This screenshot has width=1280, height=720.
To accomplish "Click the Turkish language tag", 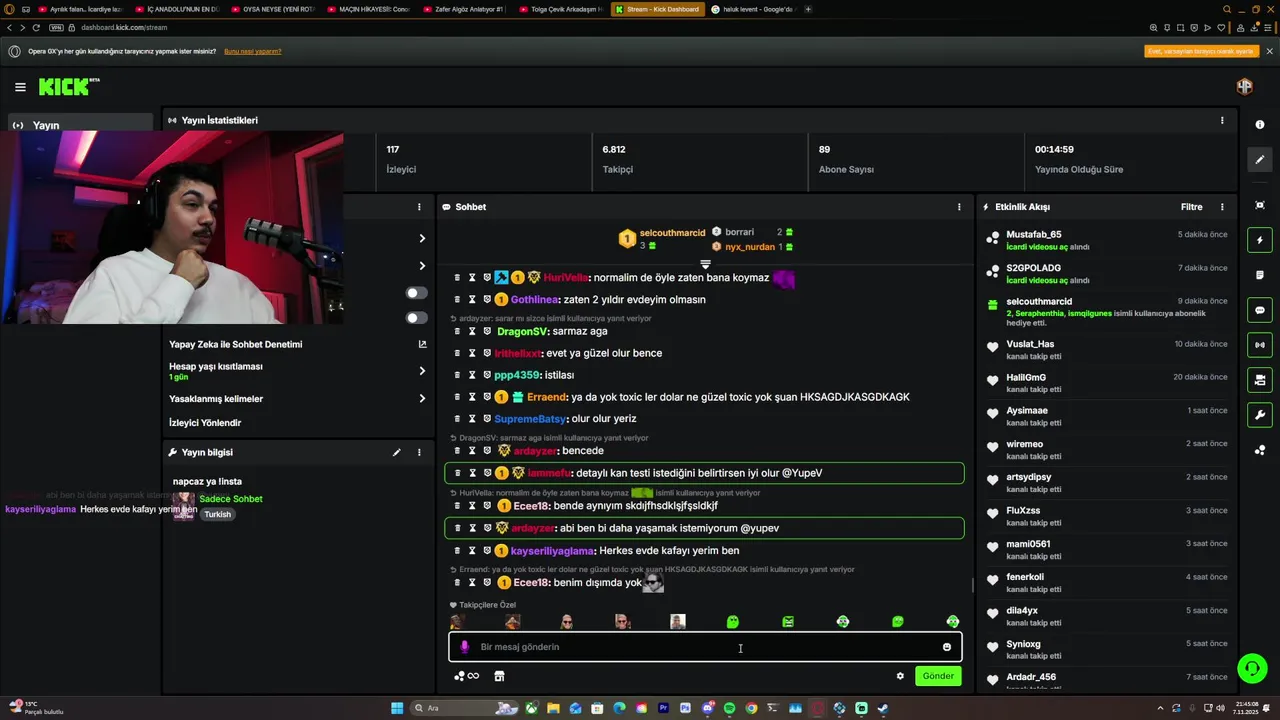I will [217, 514].
